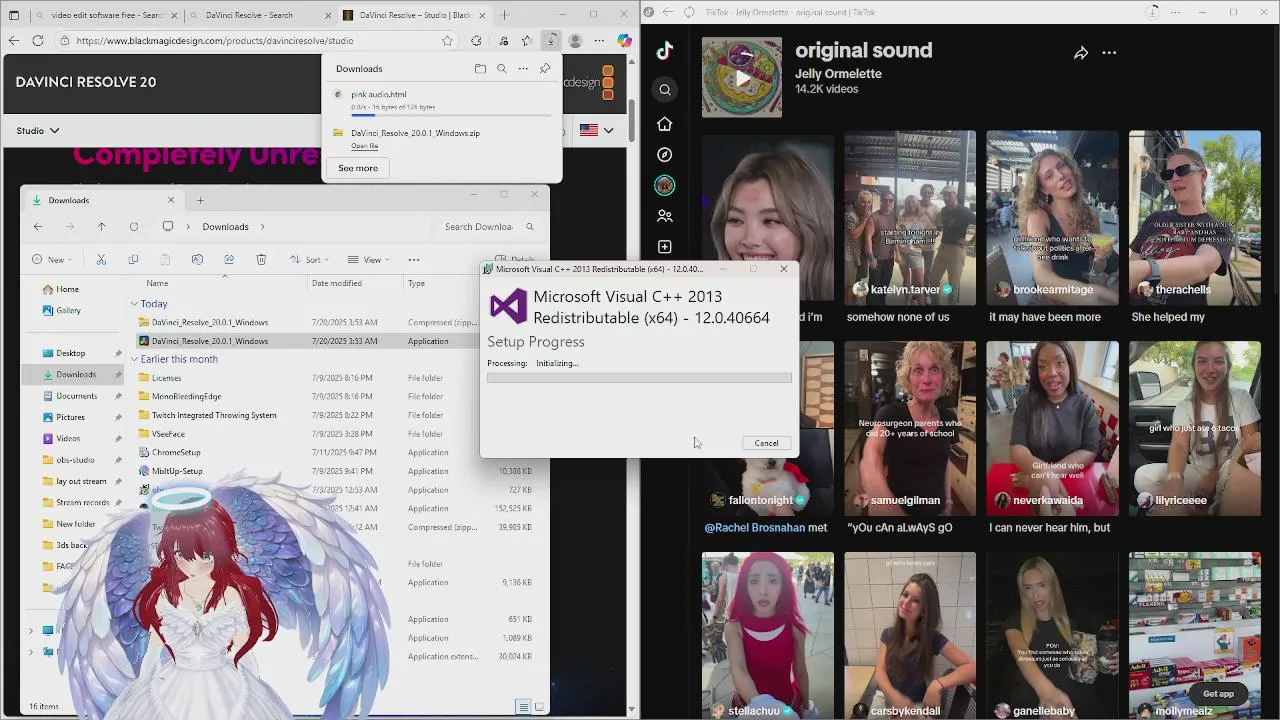Click pink audio.html download progress bar
Viewport: 1280px width, 720px height.
[x=451, y=116]
